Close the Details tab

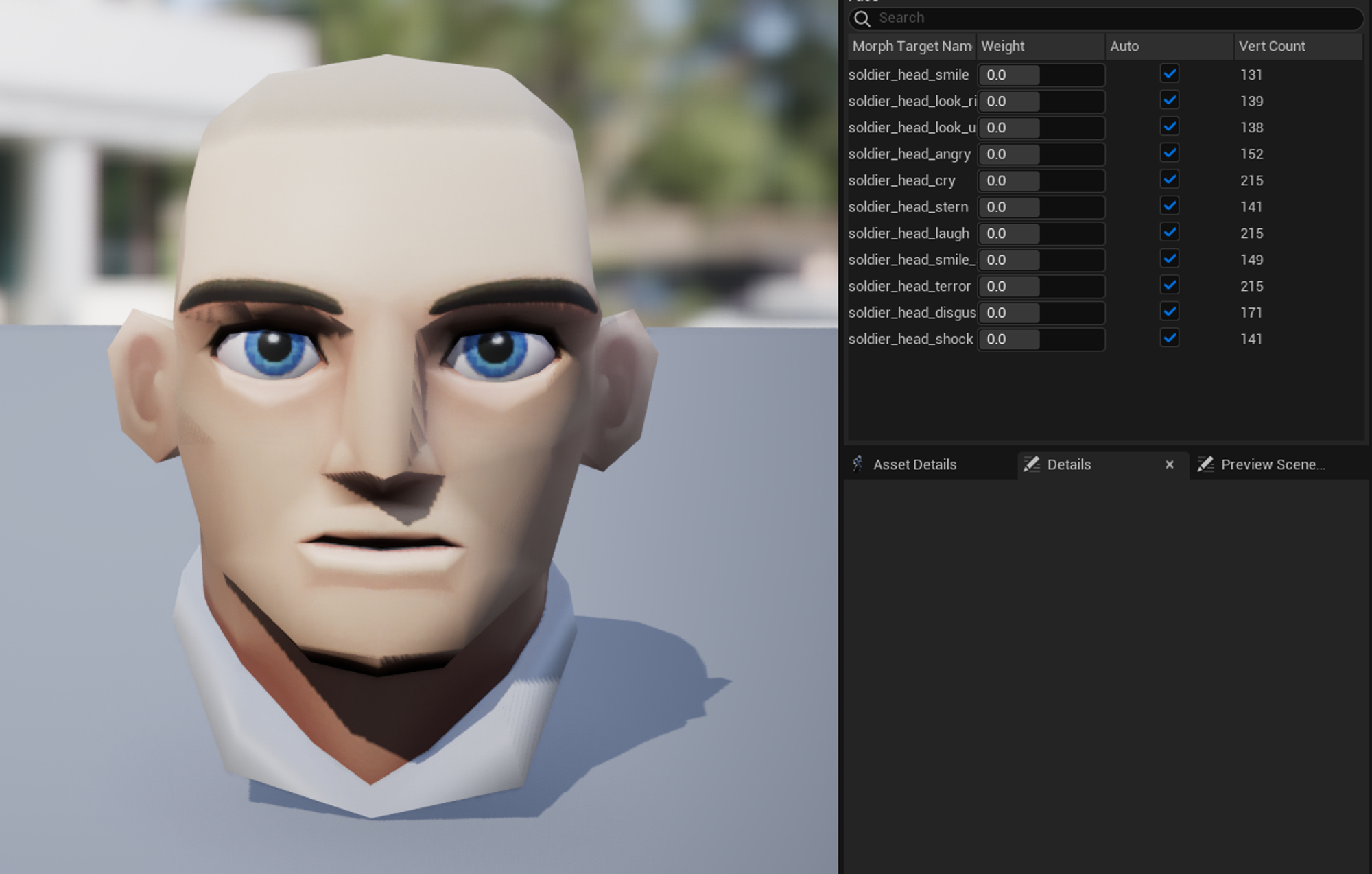tap(1170, 464)
